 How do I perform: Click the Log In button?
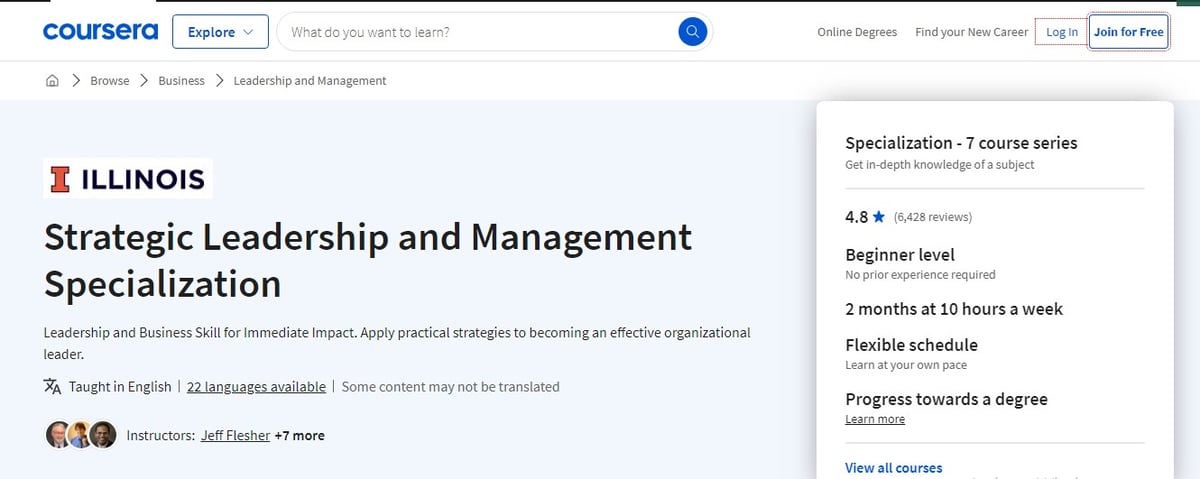point(1062,32)
